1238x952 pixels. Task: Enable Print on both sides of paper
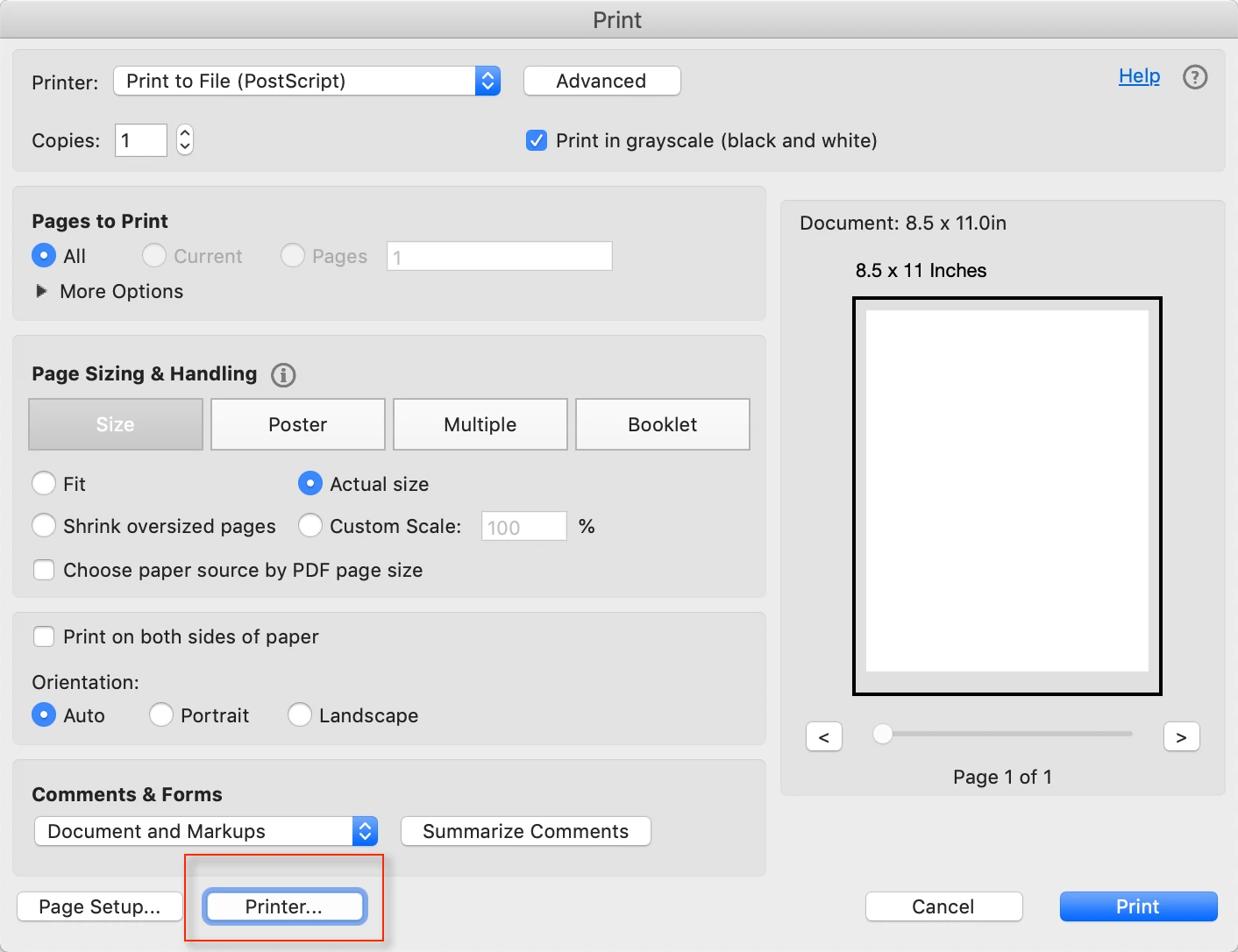pyautogui.click(x=44, y=636)
